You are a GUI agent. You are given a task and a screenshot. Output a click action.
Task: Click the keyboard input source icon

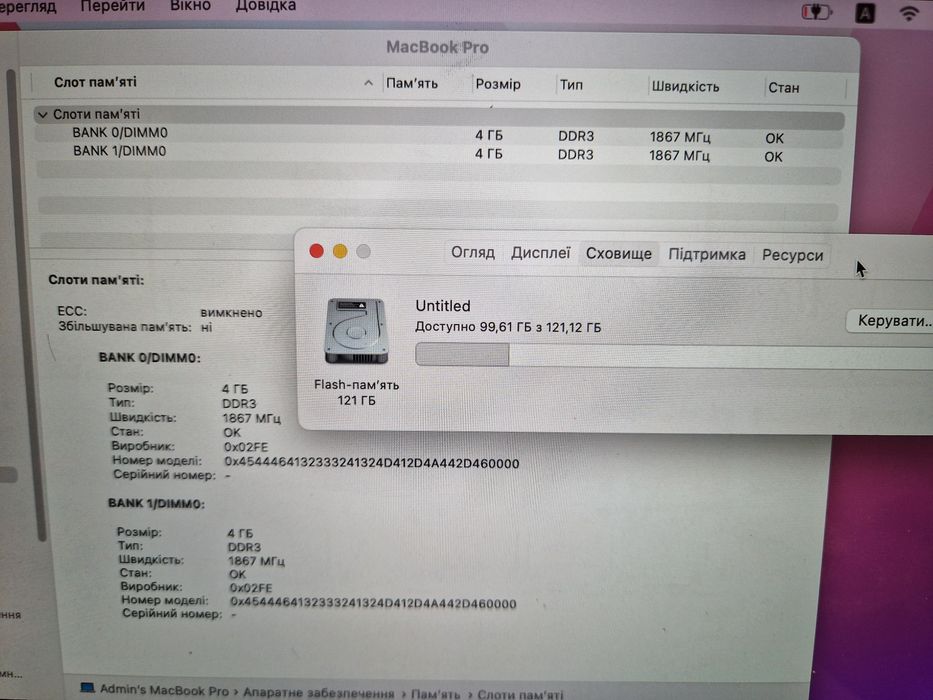(865, 13)
